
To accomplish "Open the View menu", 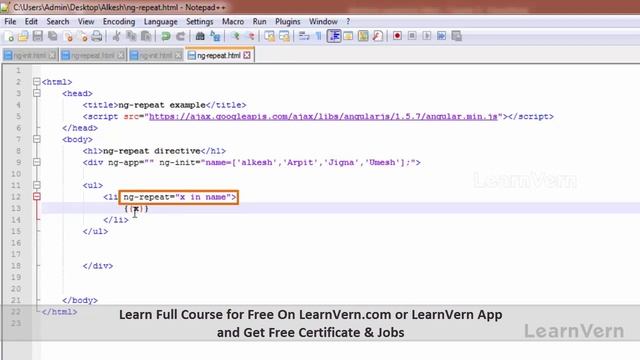I will [86, 22].
